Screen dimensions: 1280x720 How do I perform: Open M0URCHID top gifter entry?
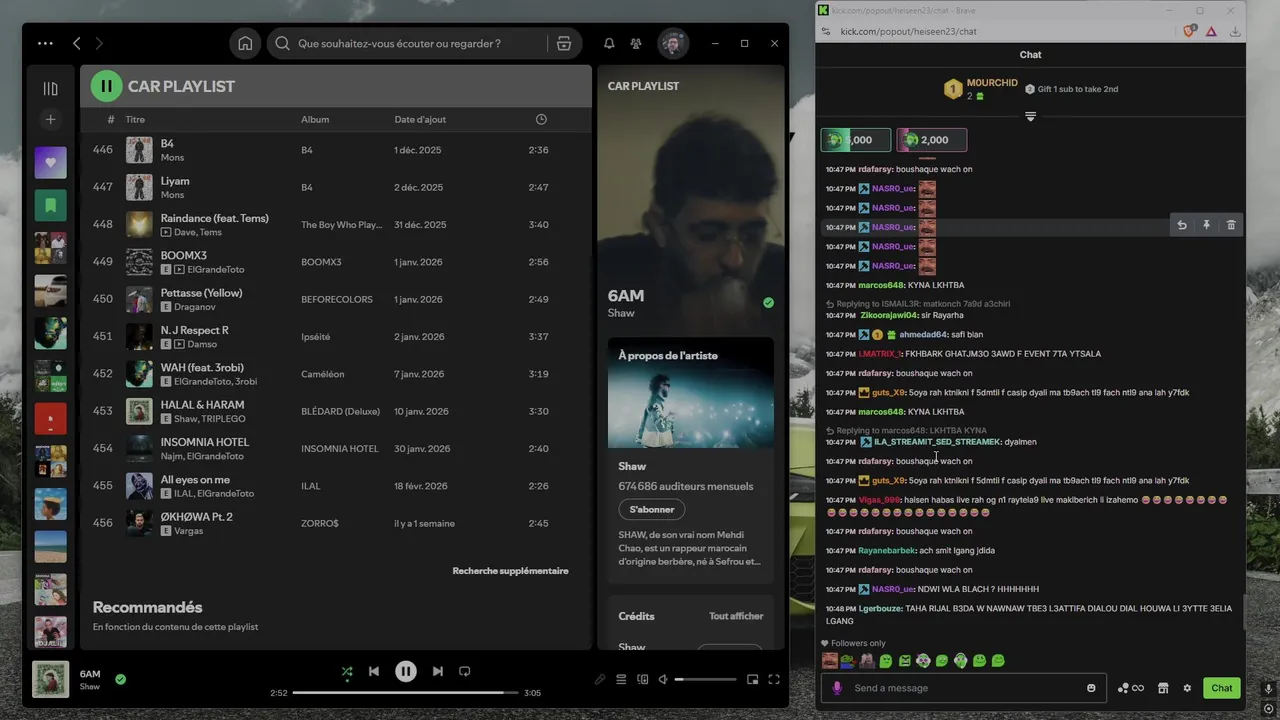[x=981, y=89]
